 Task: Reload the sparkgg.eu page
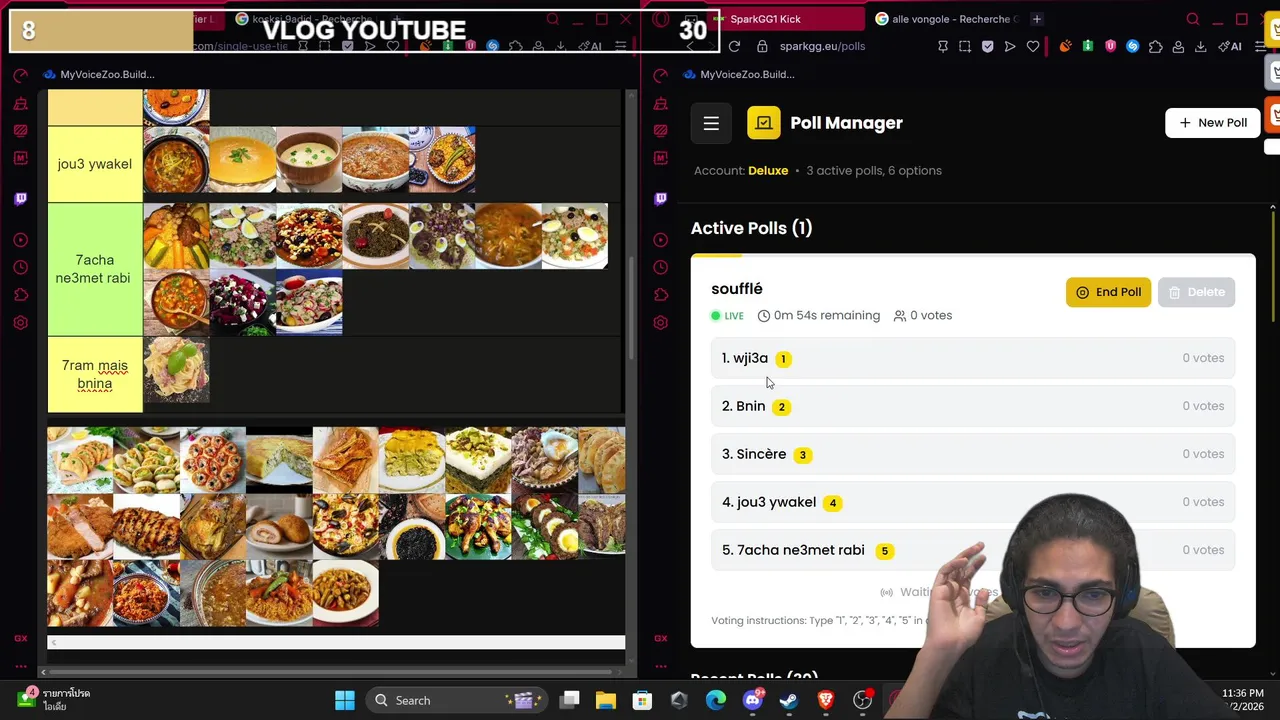pyautogui.click(x=734, y=46)
